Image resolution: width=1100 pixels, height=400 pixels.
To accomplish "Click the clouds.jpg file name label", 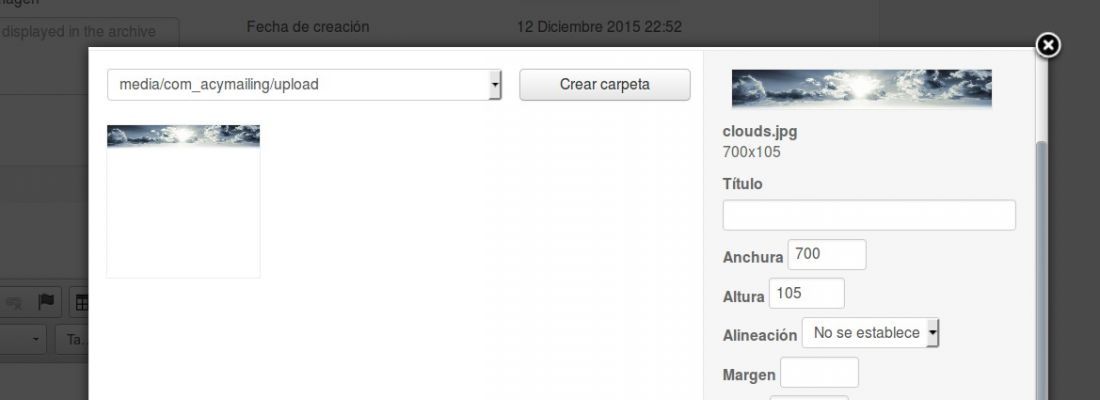I will tap(760, 132).
